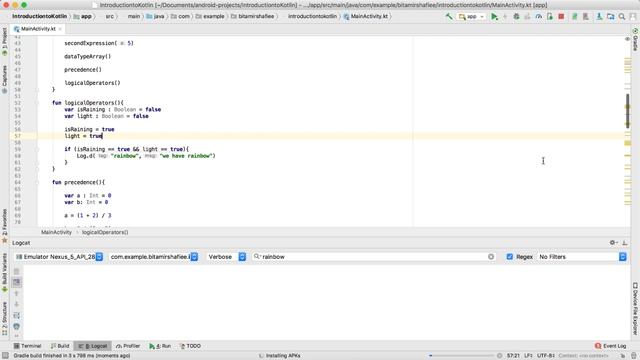
Task: Clear logcat with trash icon
Action: click(x=16, y=271)
